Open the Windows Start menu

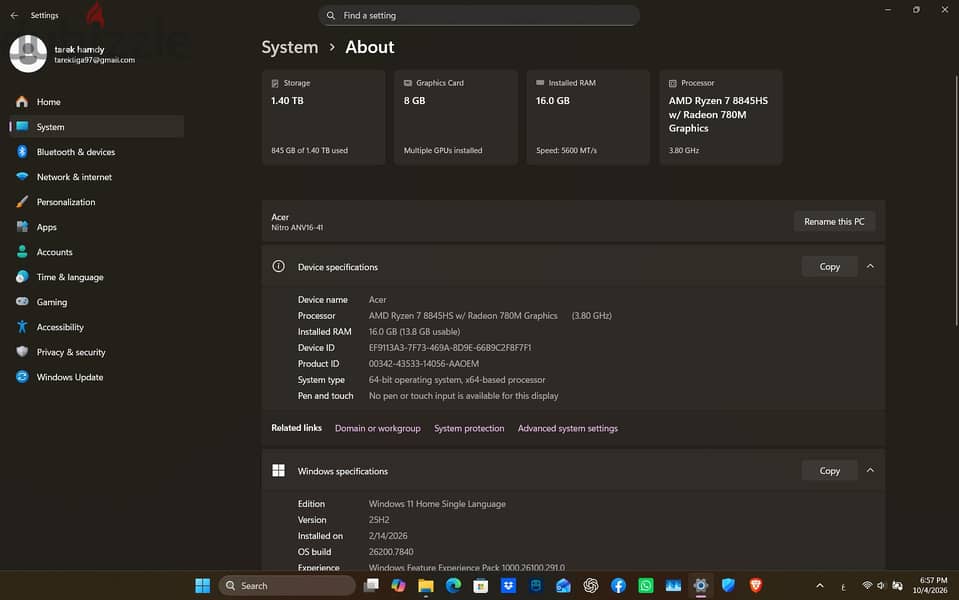pos(202,585)
